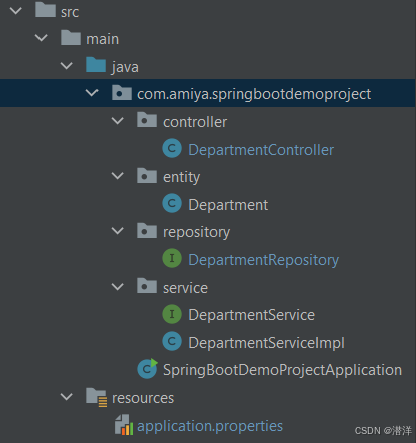Click the DepartmentController class icon

point(172,148)
